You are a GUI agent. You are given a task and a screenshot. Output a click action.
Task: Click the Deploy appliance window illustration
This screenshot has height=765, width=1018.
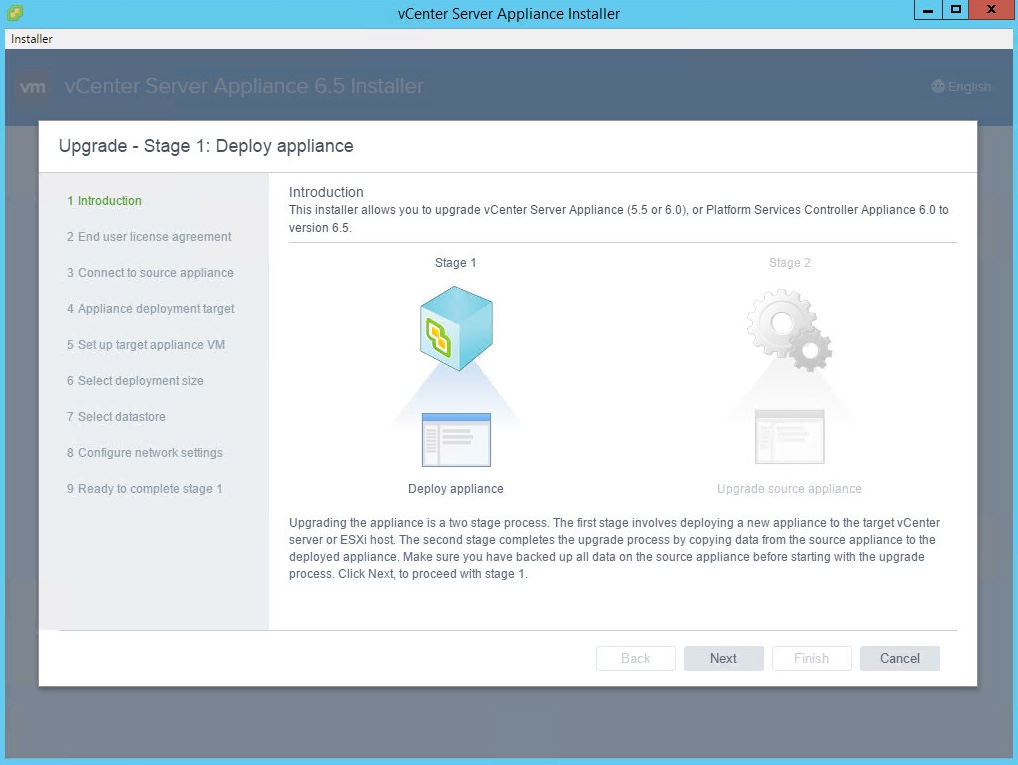[456, 439]
